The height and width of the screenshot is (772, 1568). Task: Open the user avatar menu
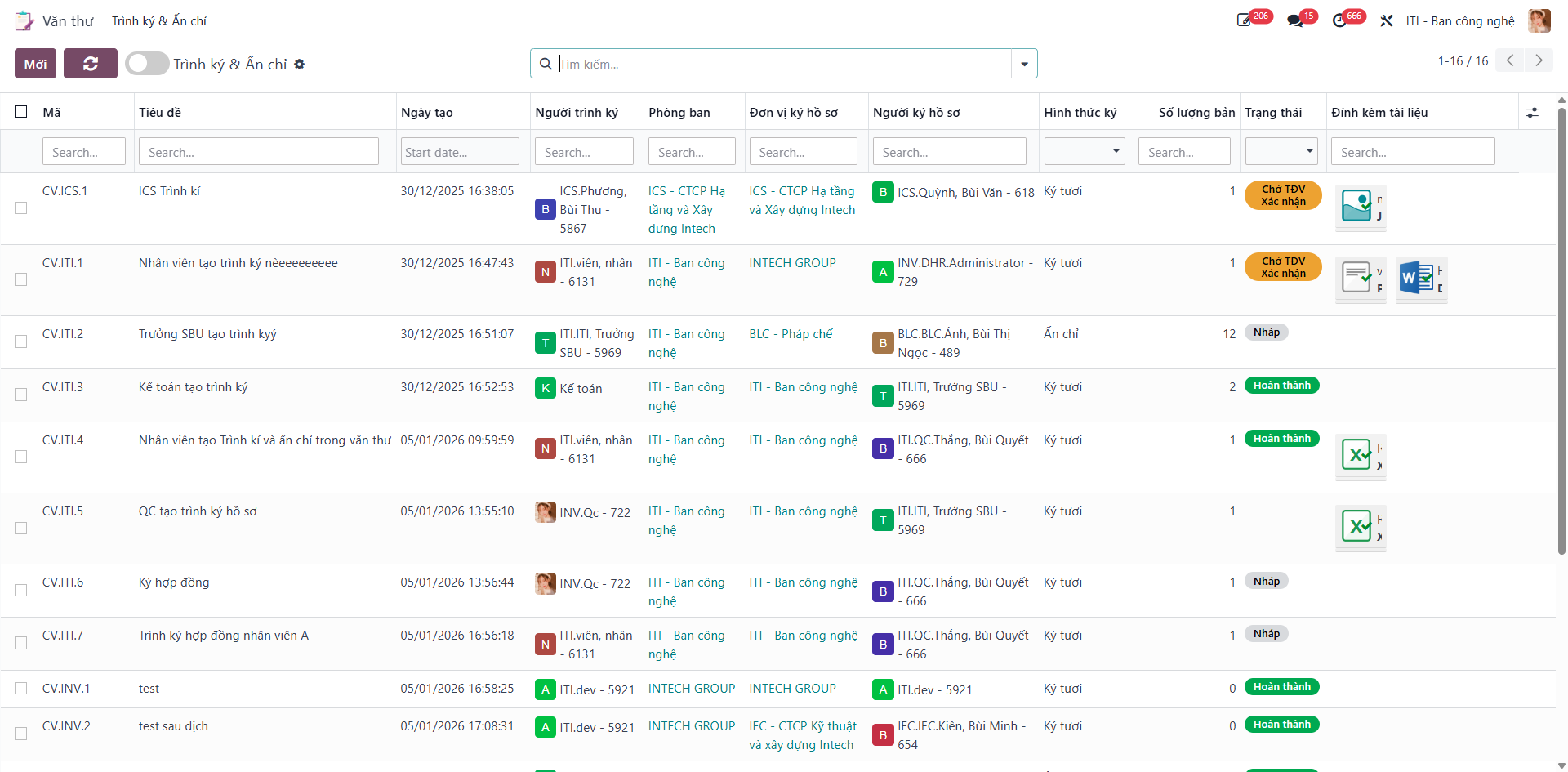1539,20
